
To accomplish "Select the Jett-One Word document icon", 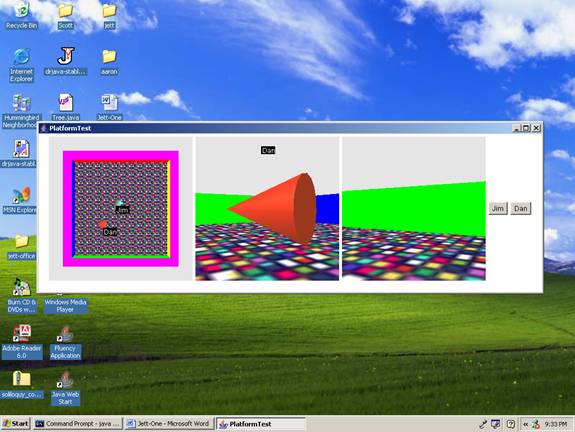I will tap(109, 107).
